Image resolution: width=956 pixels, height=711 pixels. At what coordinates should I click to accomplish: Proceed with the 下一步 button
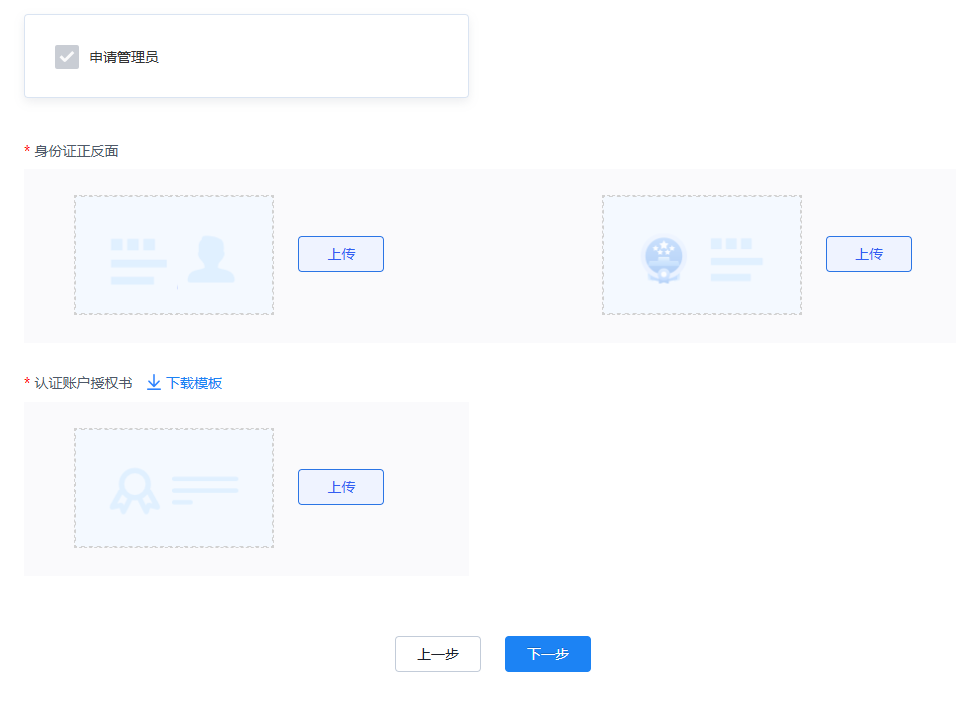click(548, 654)
